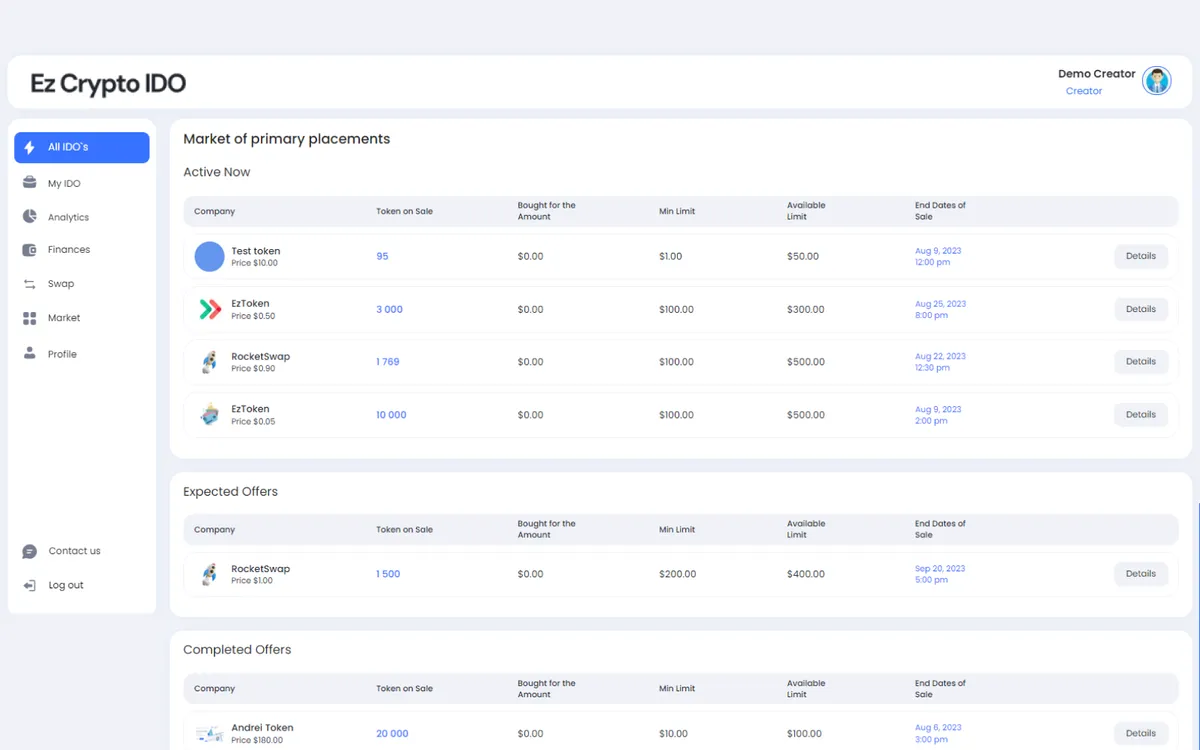This screenshot has width=1200, height=750.
Task: Click the Ez Crypto IDO logo title
Action: (108, 83)
